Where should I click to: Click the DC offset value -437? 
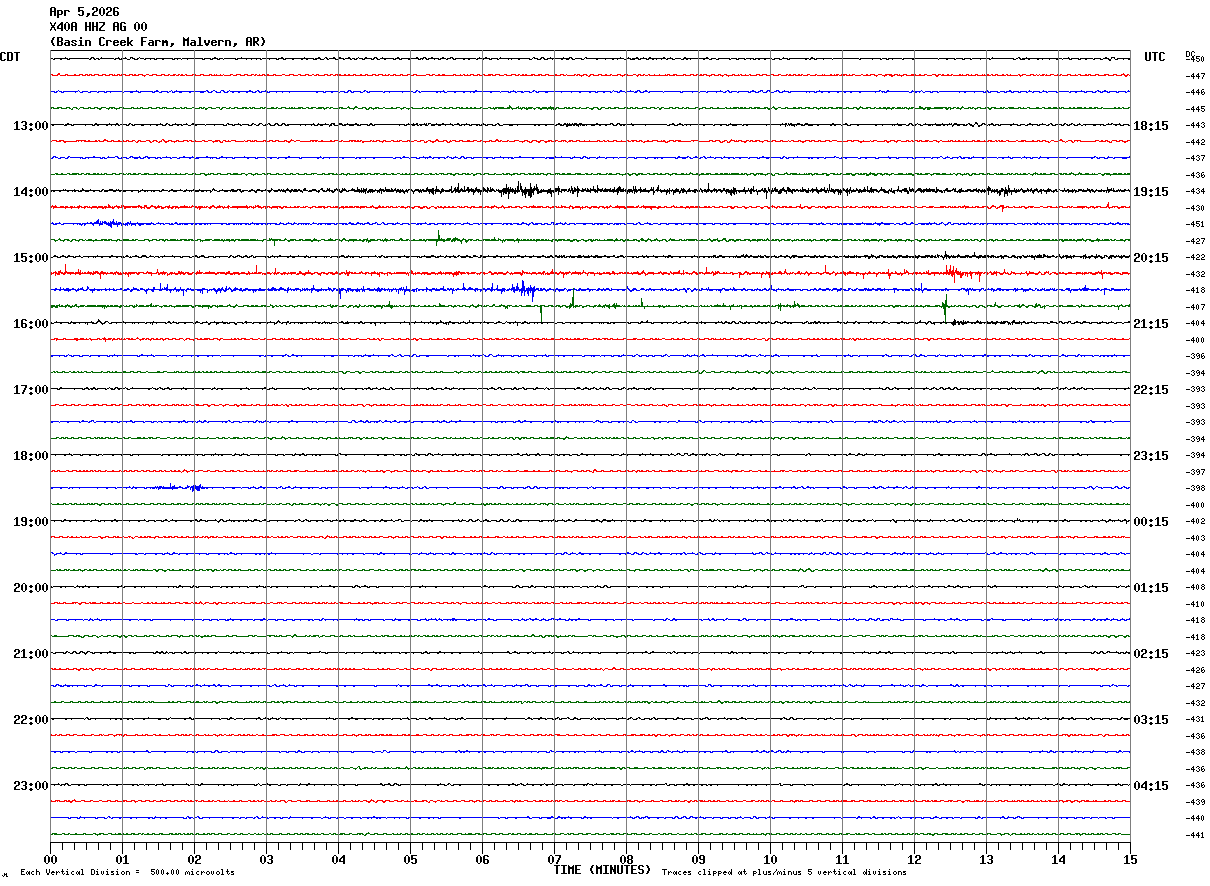[x=1196, y=158]
